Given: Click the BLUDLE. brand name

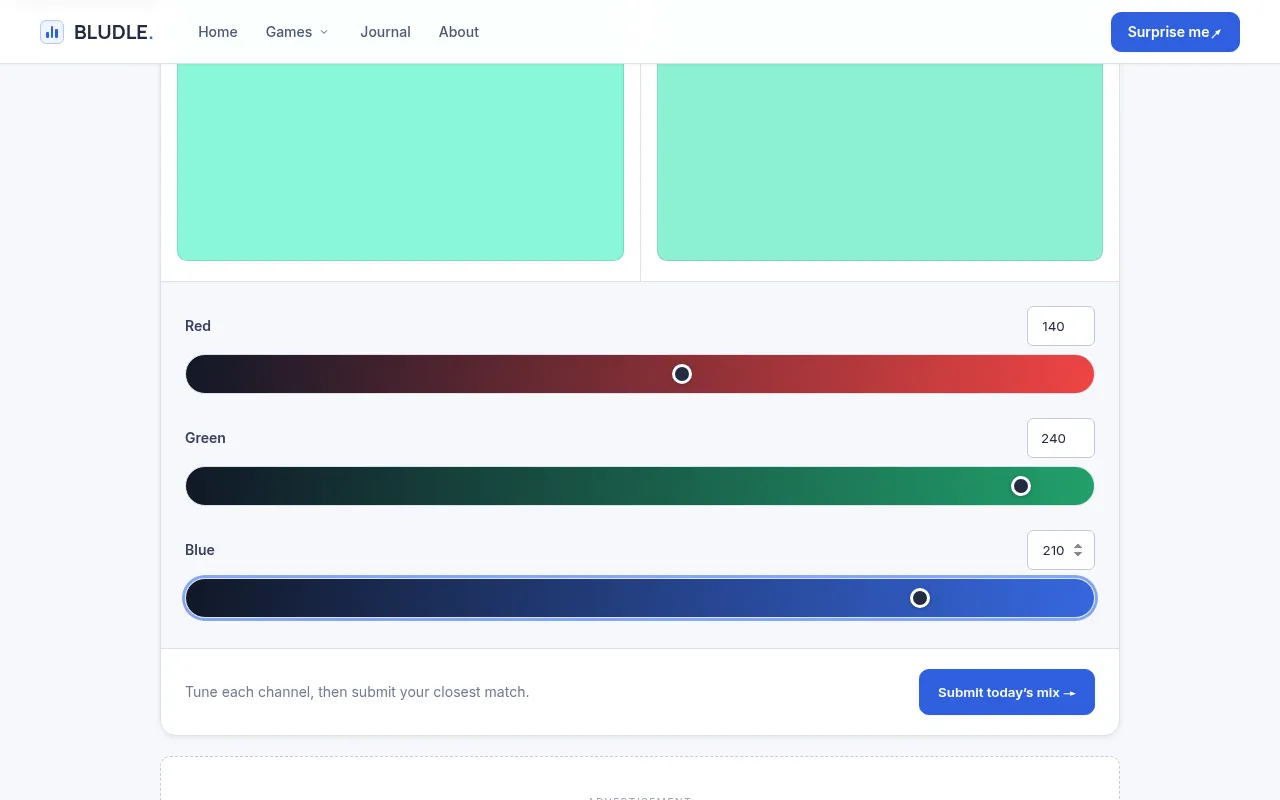Looking at the screenshot, I should (114, 32).
